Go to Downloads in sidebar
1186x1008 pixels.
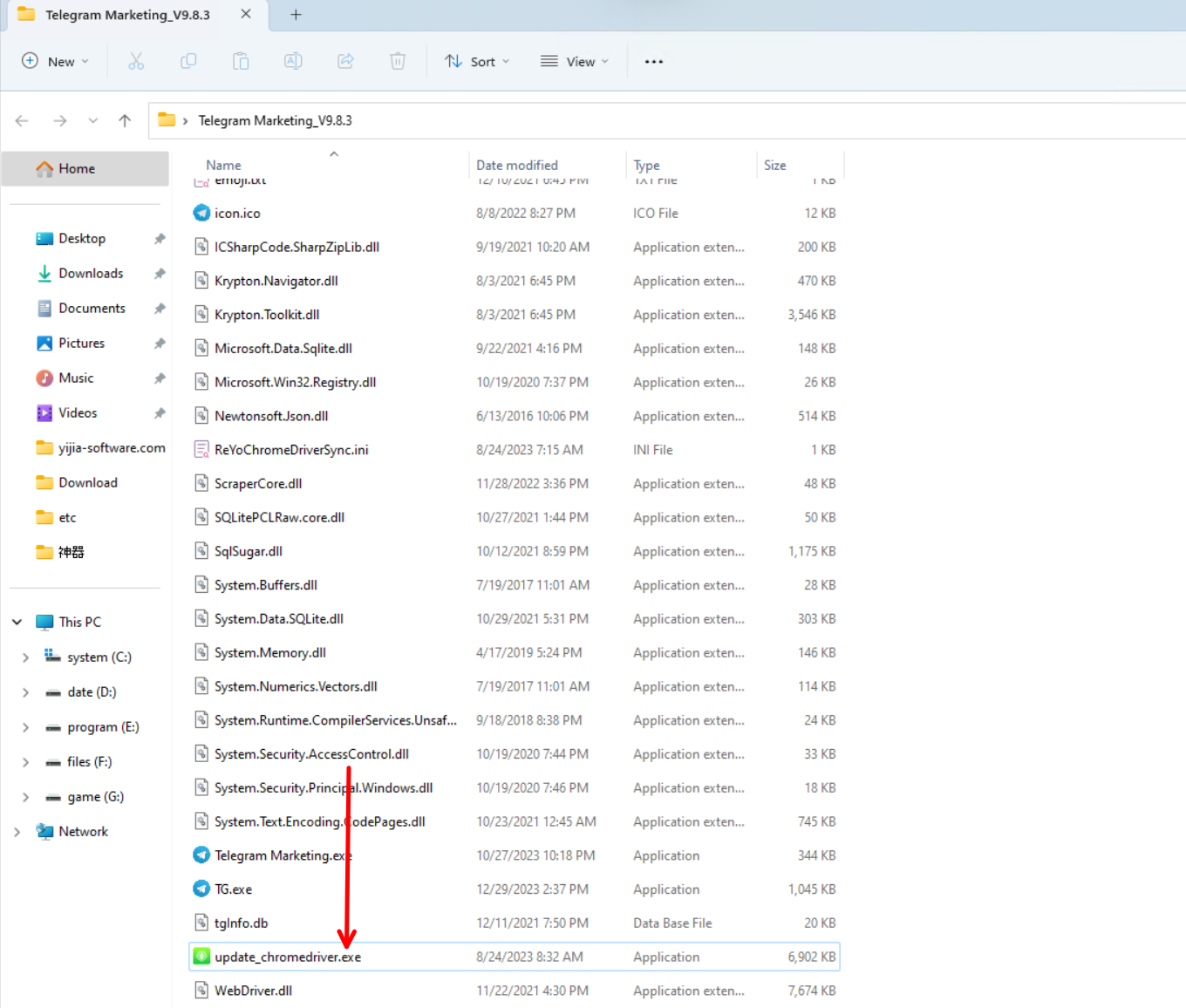point(91,273)
